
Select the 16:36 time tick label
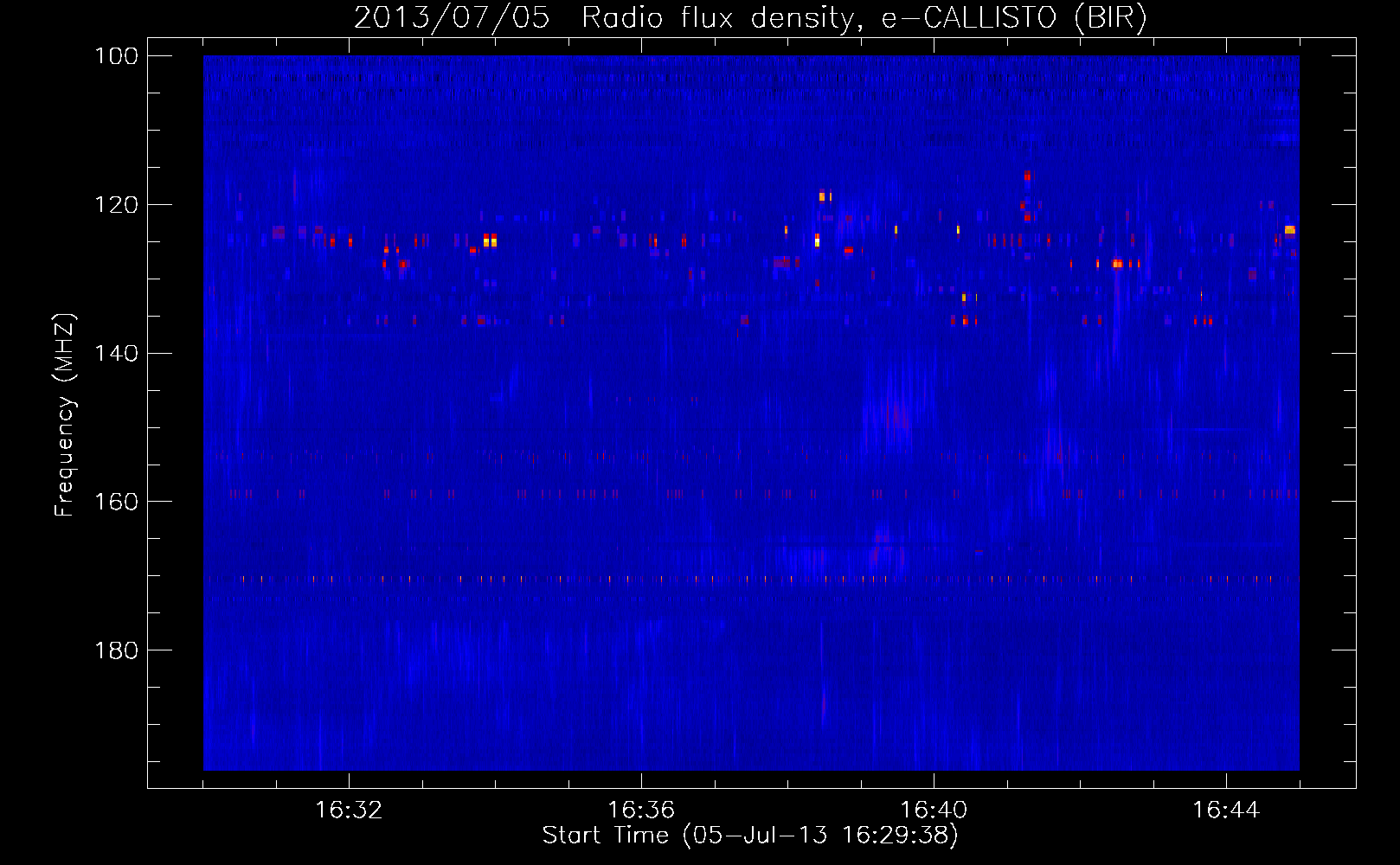641,811
